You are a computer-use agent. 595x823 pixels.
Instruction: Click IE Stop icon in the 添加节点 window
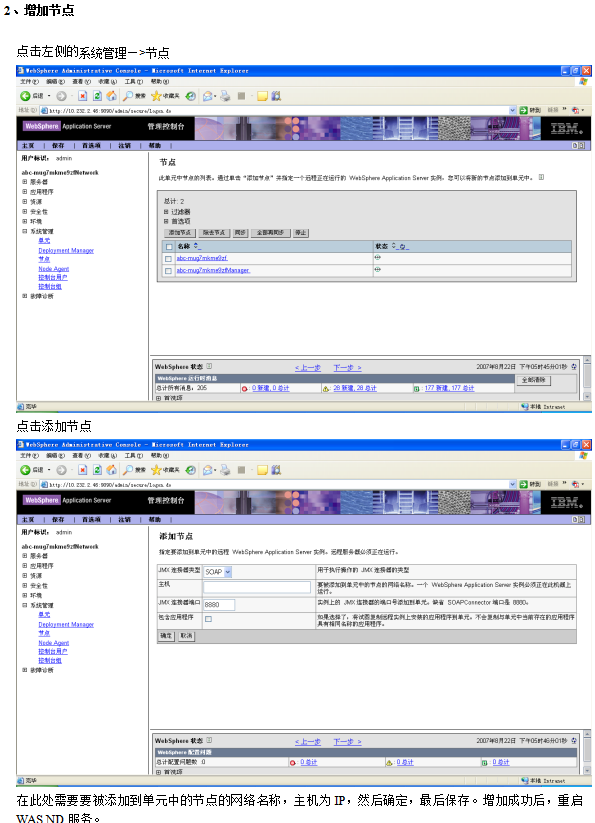click(x=82, y=470)
